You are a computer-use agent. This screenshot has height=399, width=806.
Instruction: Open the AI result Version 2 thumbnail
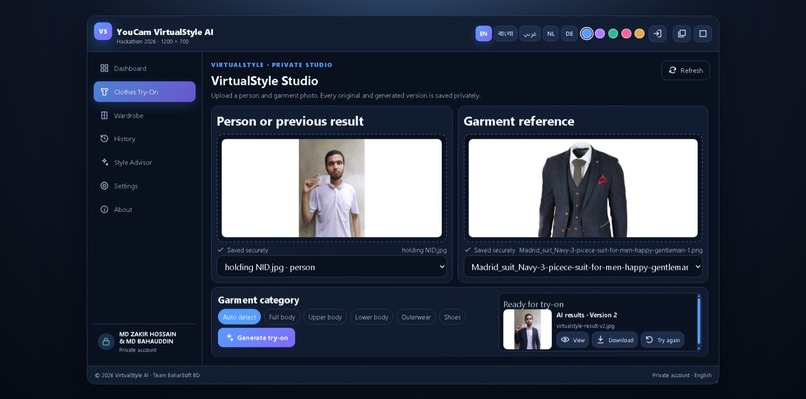[x=527, y=330]
